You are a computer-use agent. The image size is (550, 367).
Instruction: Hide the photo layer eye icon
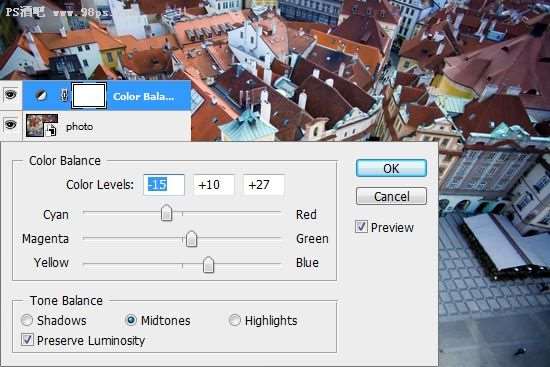tap(11, 125)
